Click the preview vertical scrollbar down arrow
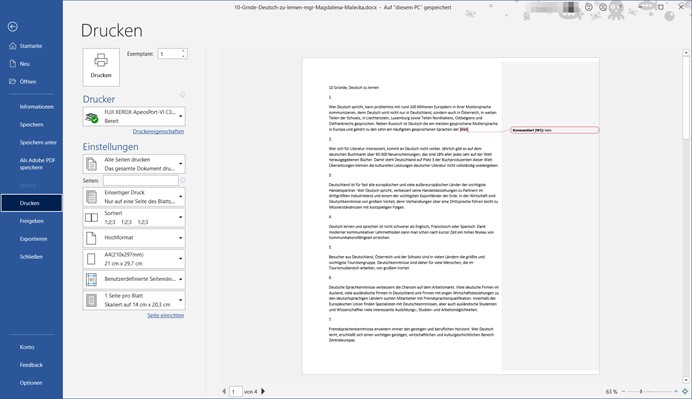Image resolution: width=692 pixels, height=399 pixels. [x=686, y=380]
